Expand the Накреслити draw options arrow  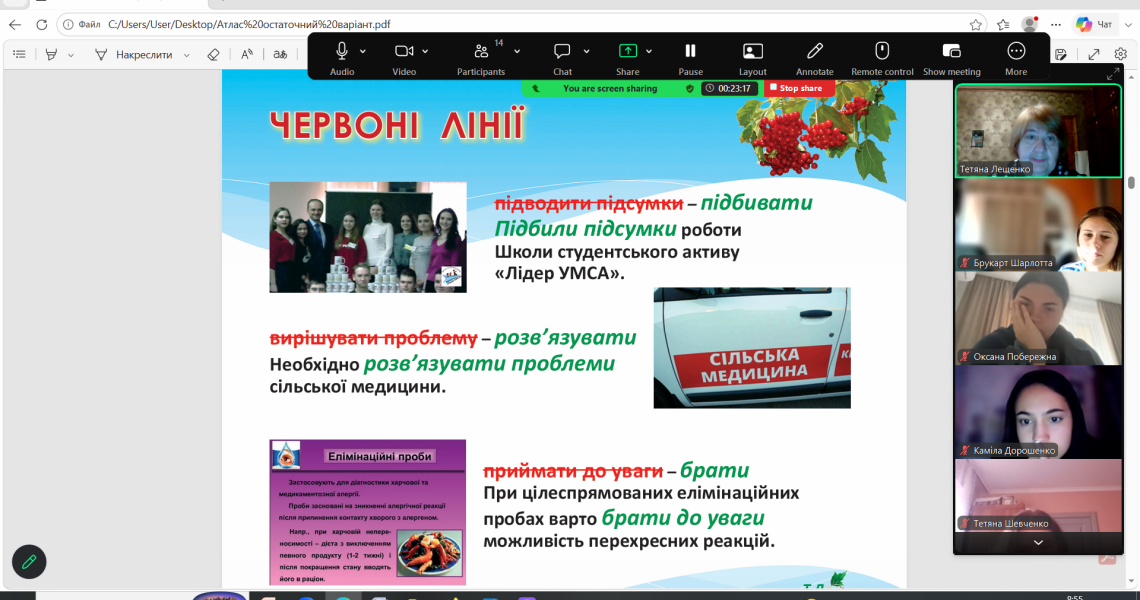coord(187,55)
